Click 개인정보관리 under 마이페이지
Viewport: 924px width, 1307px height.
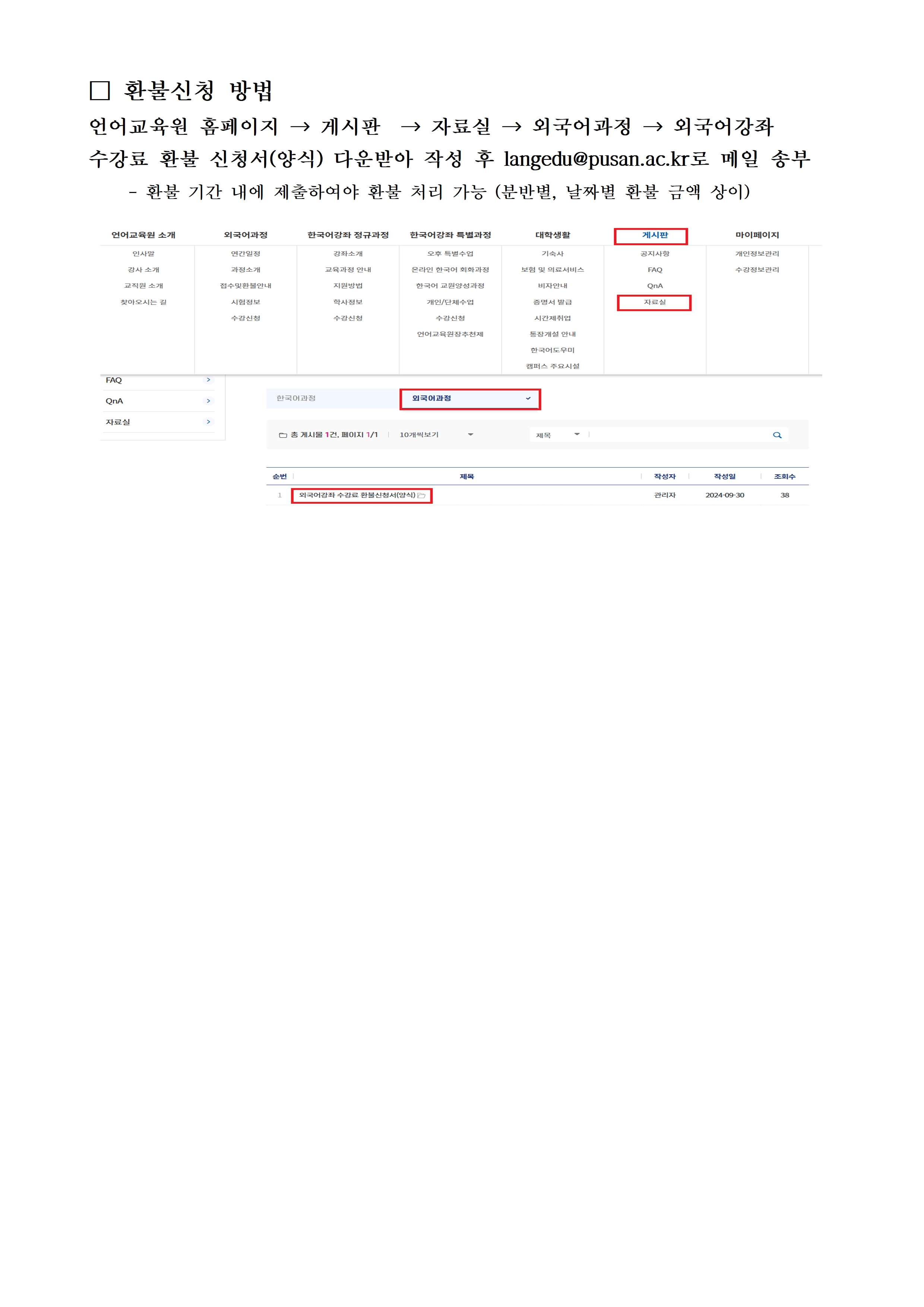coord(757,254)
